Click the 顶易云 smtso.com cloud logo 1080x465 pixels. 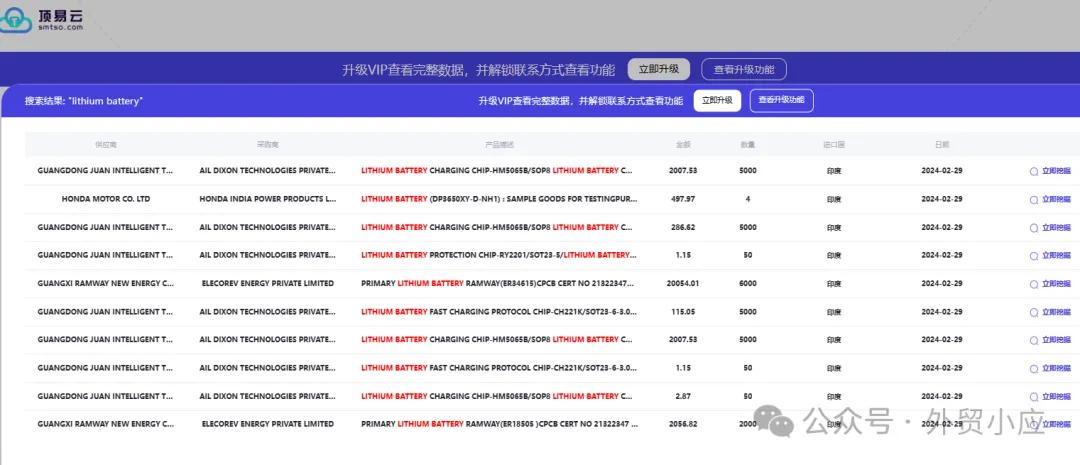(x=43, y=19)
